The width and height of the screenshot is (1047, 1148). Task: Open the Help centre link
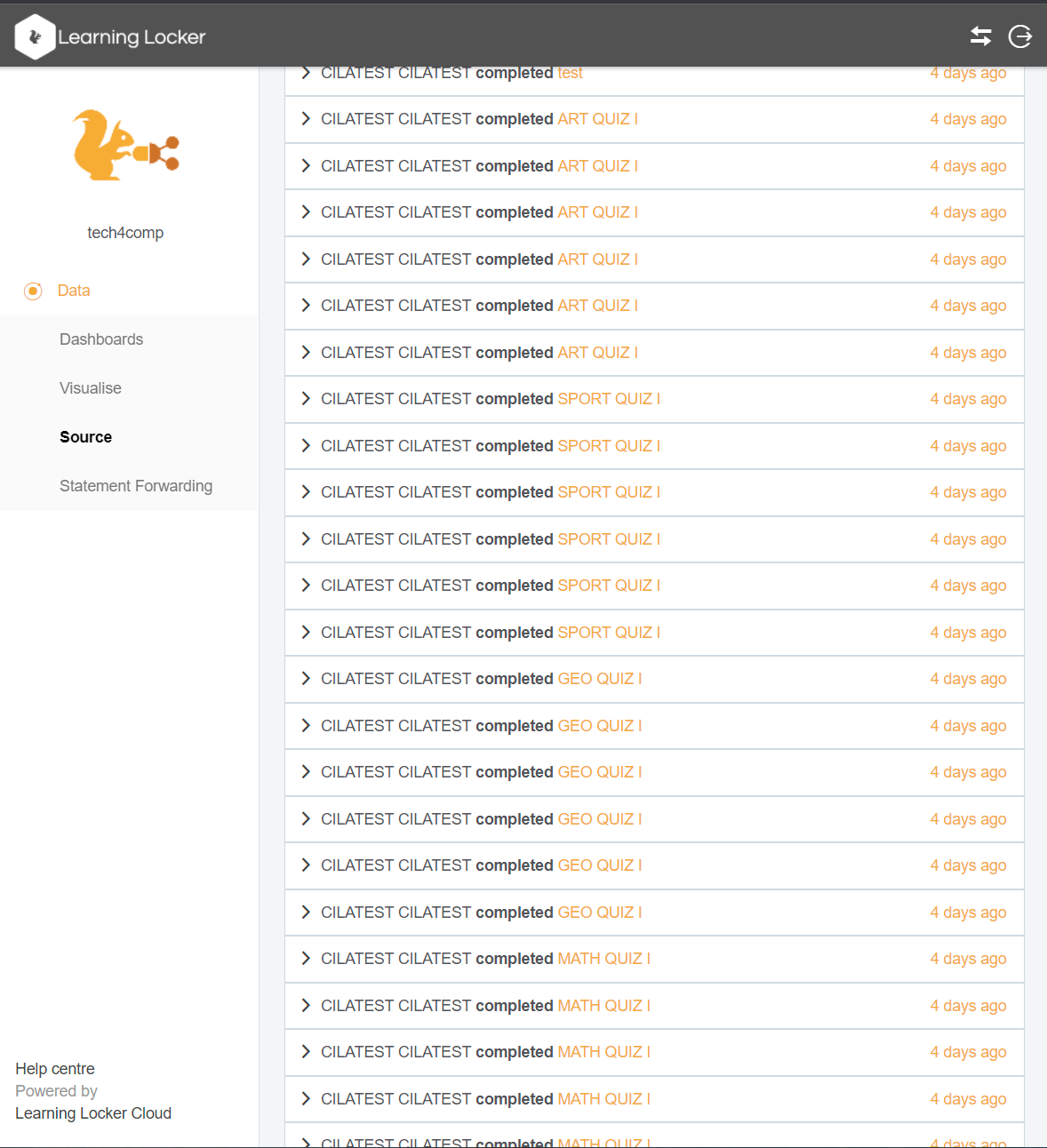[54, 1068]
